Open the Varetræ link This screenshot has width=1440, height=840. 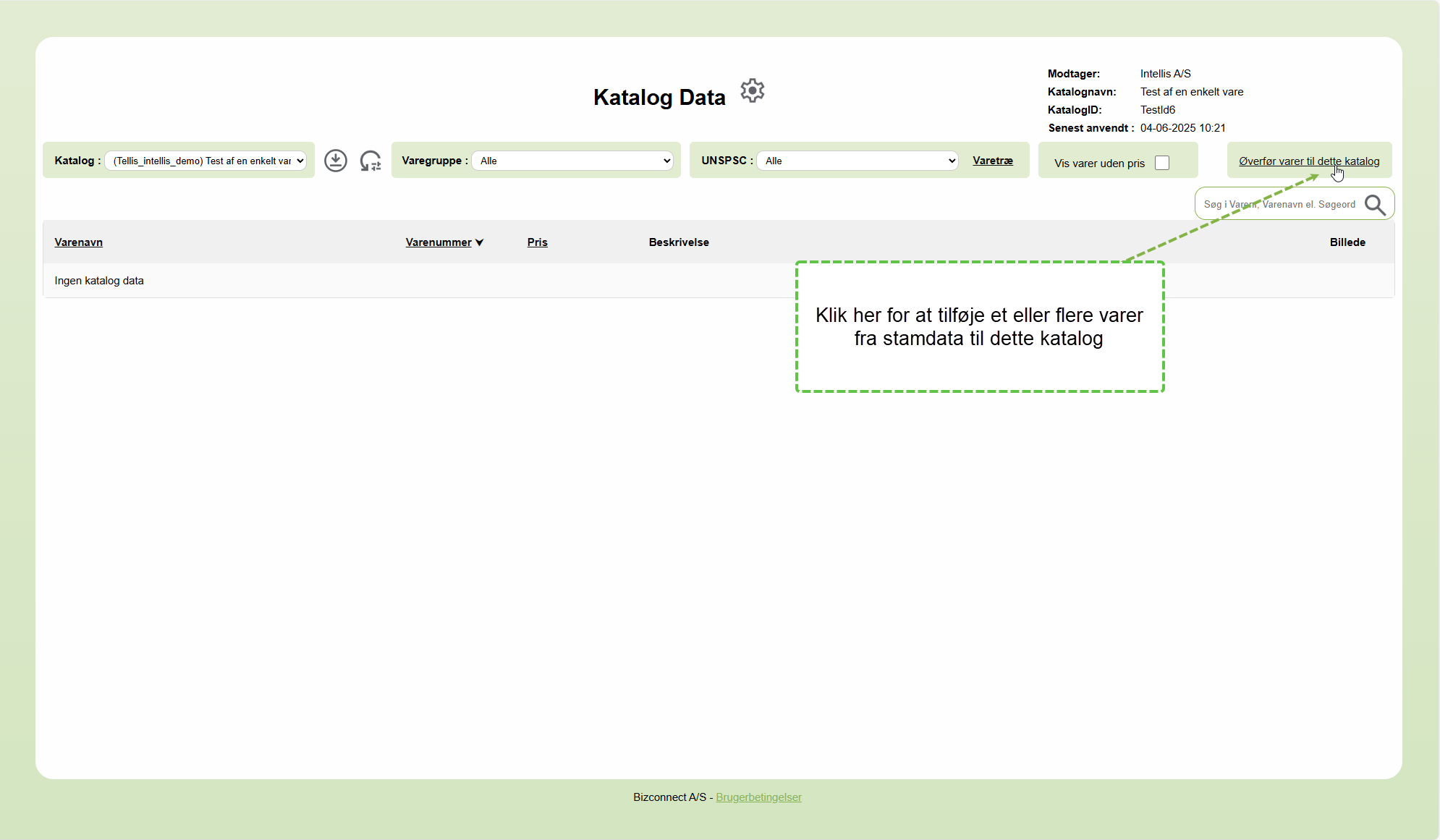coord(992,161)
